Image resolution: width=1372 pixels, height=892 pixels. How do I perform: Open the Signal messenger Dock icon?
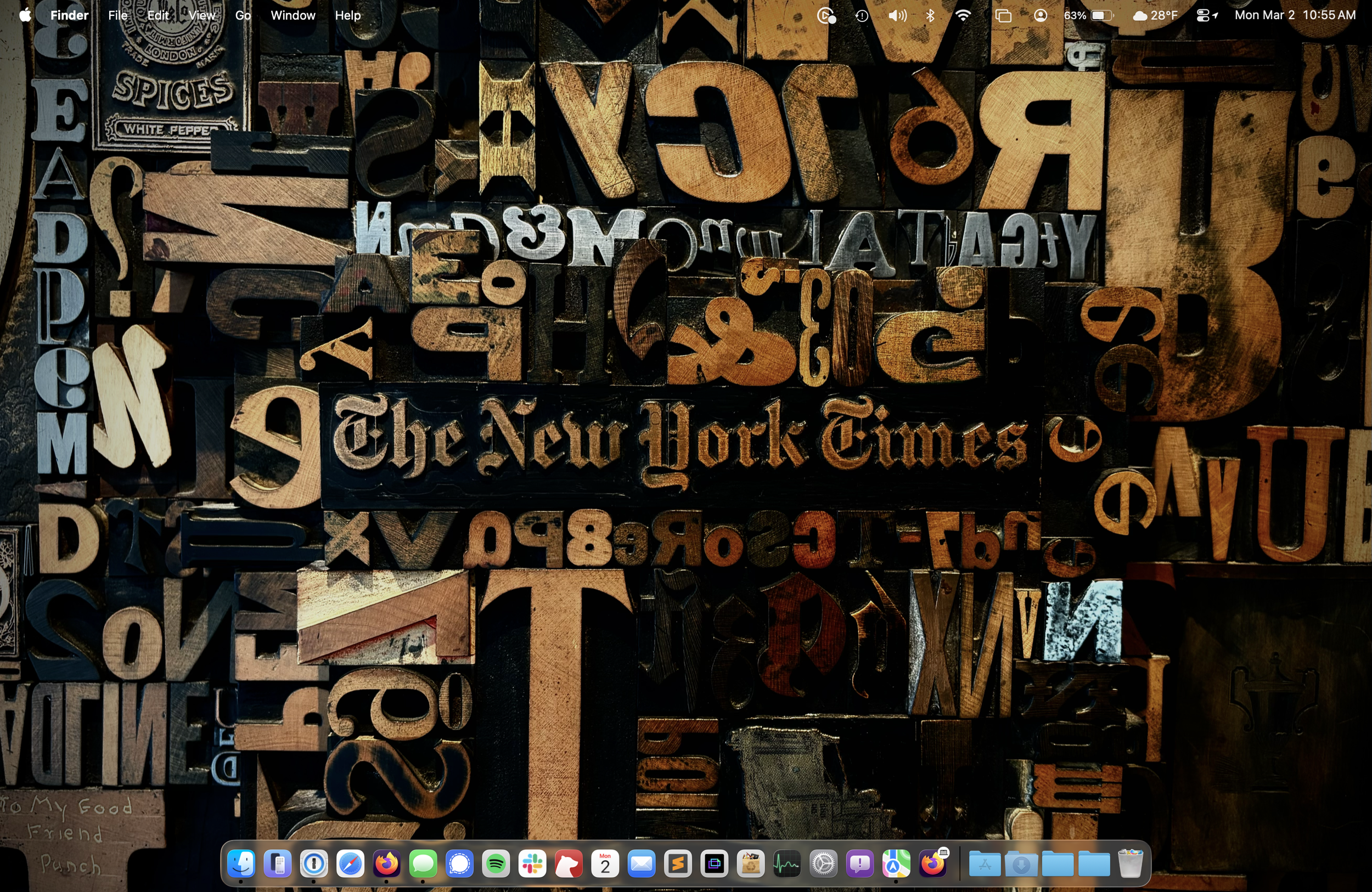(459, 864)
